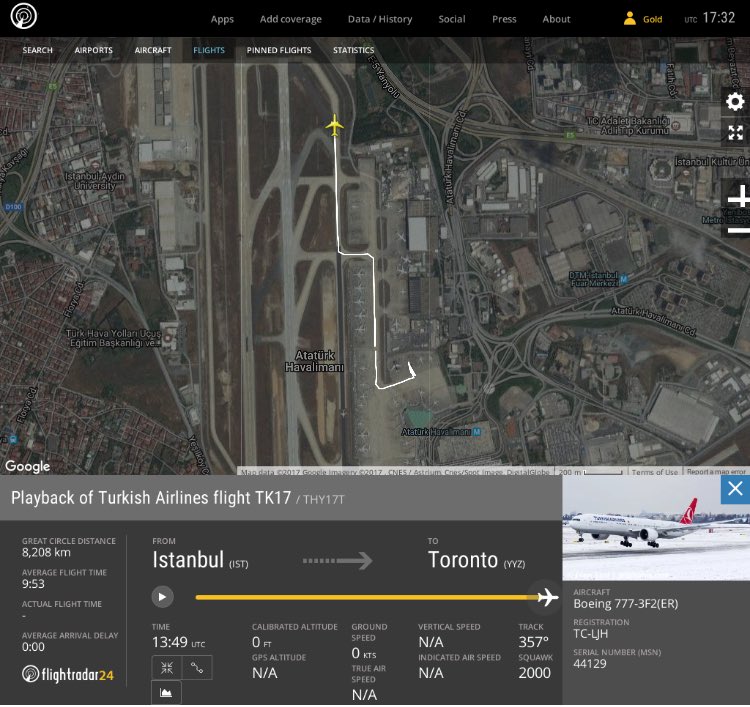This screenshot has height=707, width=750.
Task: Open the Apps menu
Action: pos(222,19)
